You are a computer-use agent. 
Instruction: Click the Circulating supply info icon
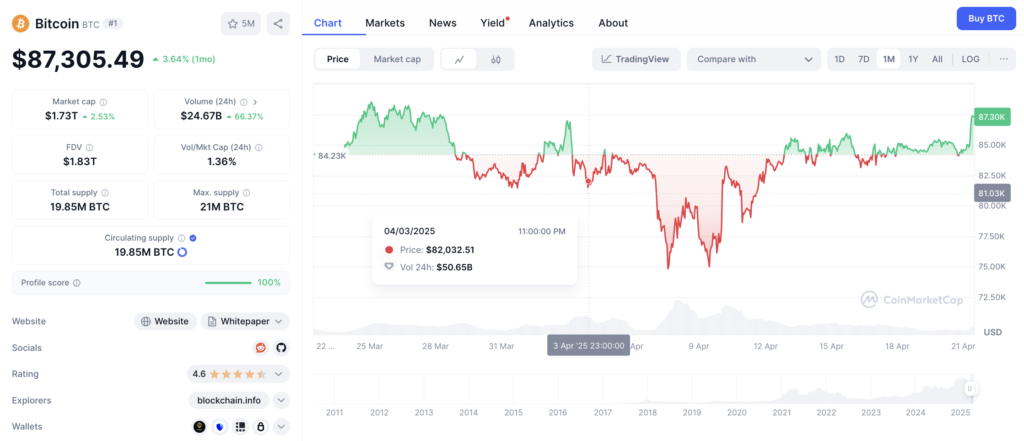point(182,238)
